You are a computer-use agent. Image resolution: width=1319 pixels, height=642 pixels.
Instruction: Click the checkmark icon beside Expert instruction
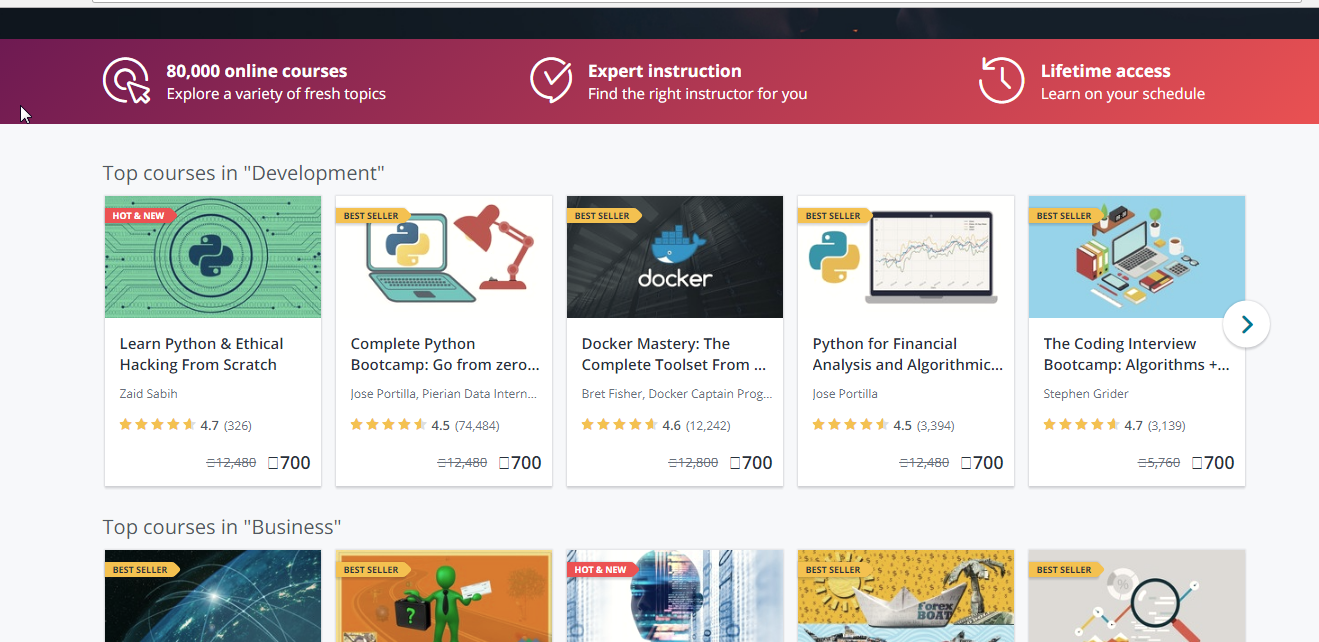pos(551,81)
